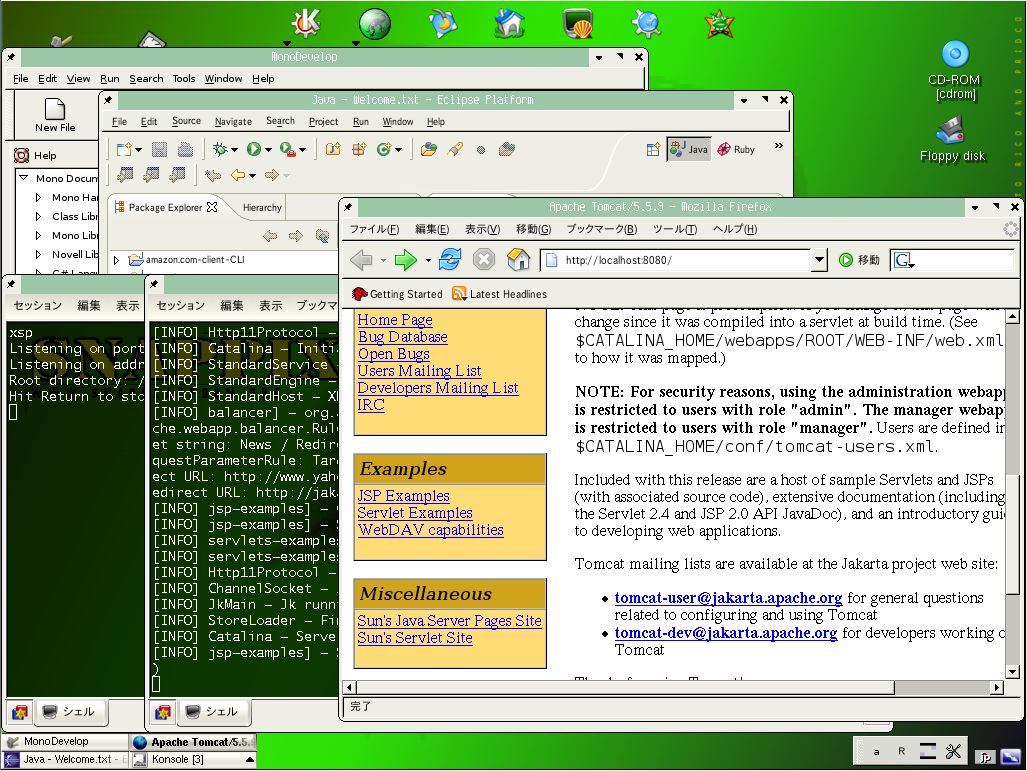Click Firefox vertical scrollbar down arrow

[1013, 671]
